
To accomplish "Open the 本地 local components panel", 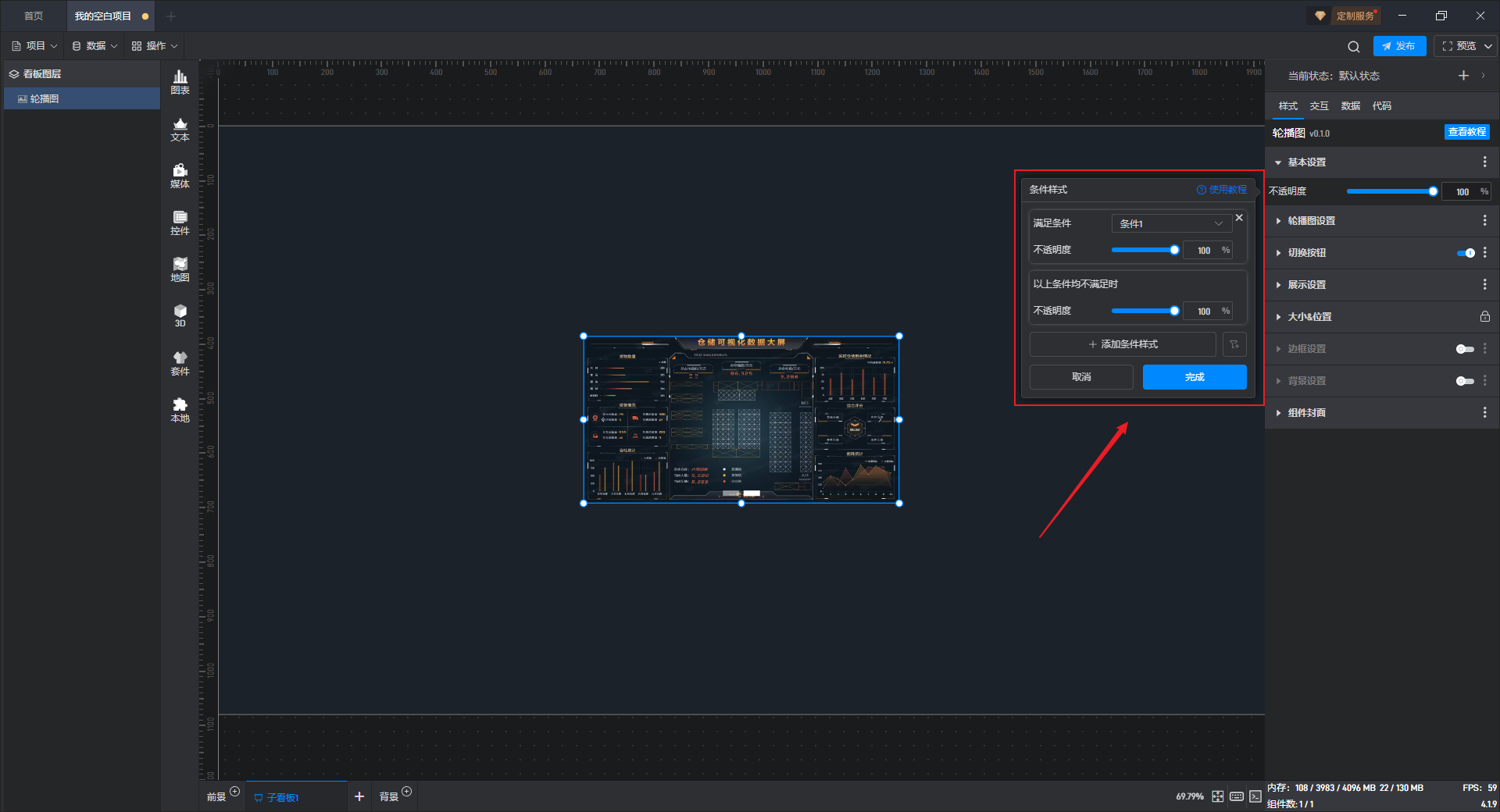I will 180,410.
